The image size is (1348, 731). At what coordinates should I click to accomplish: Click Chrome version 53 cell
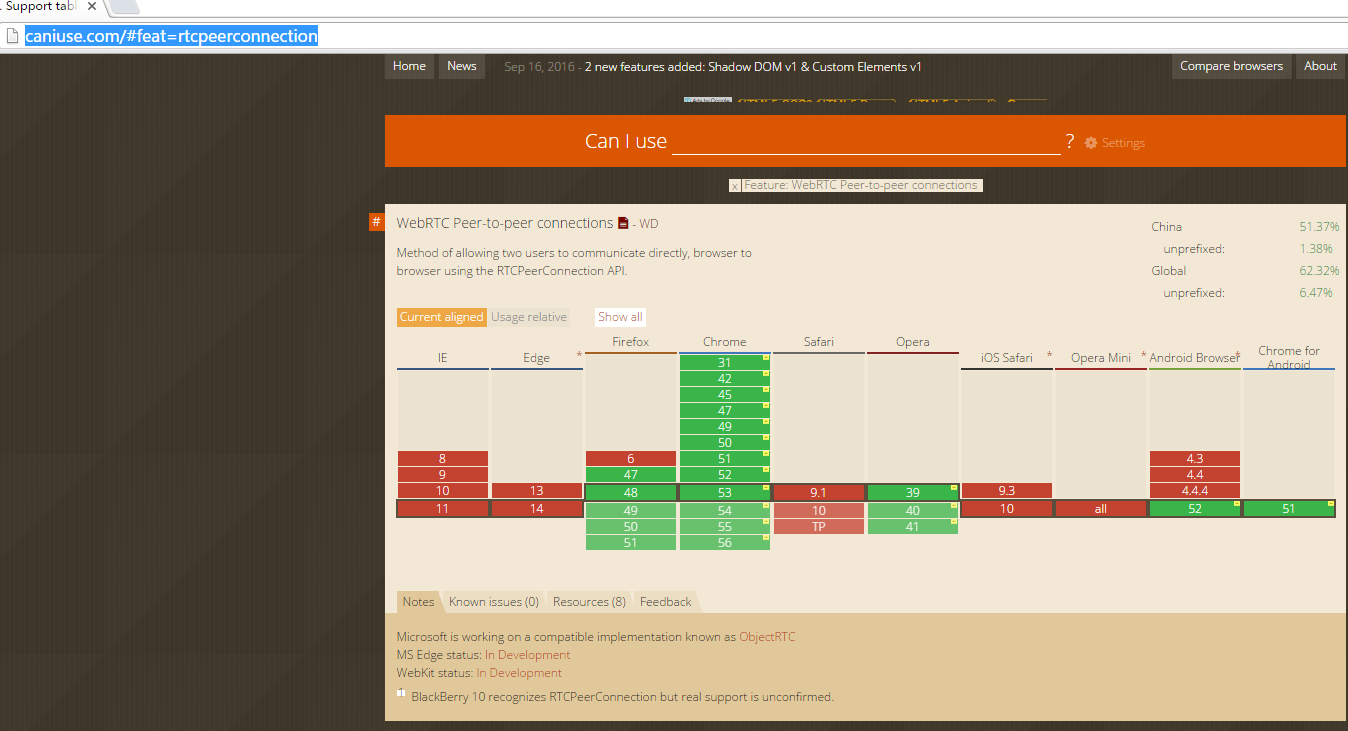pyautogui.click(x=724, y=492)
